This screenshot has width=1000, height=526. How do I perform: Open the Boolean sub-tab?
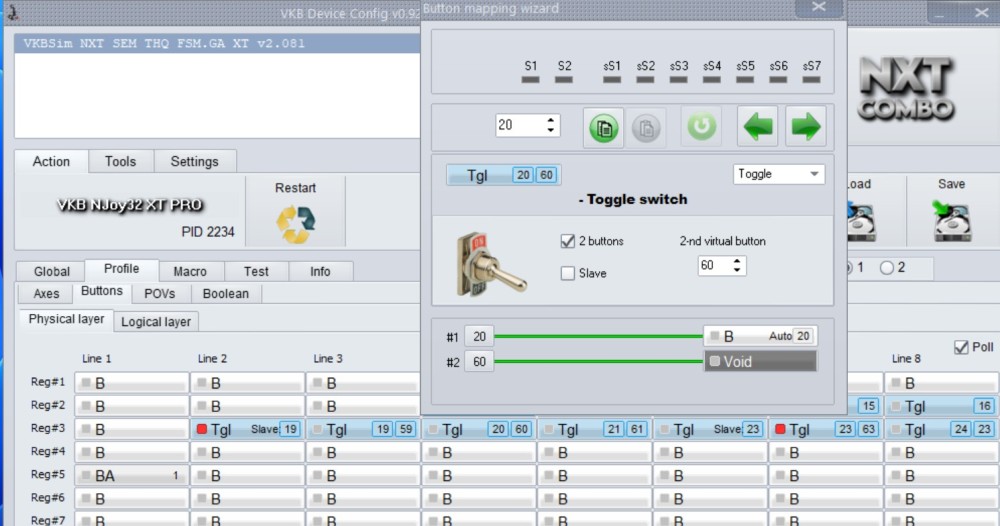pyautogui.click(x=226, y=293)
